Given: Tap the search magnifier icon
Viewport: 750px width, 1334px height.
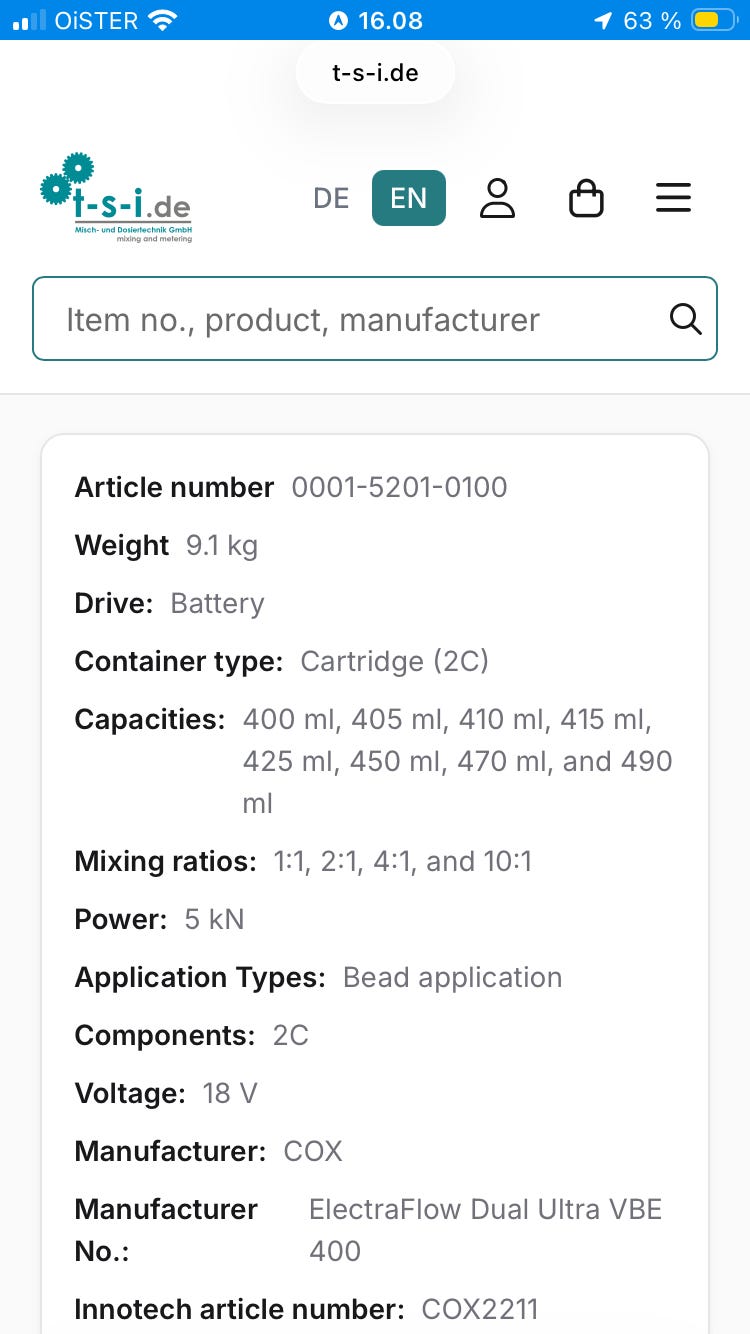Looking at the screenshot, I should 685,319.
